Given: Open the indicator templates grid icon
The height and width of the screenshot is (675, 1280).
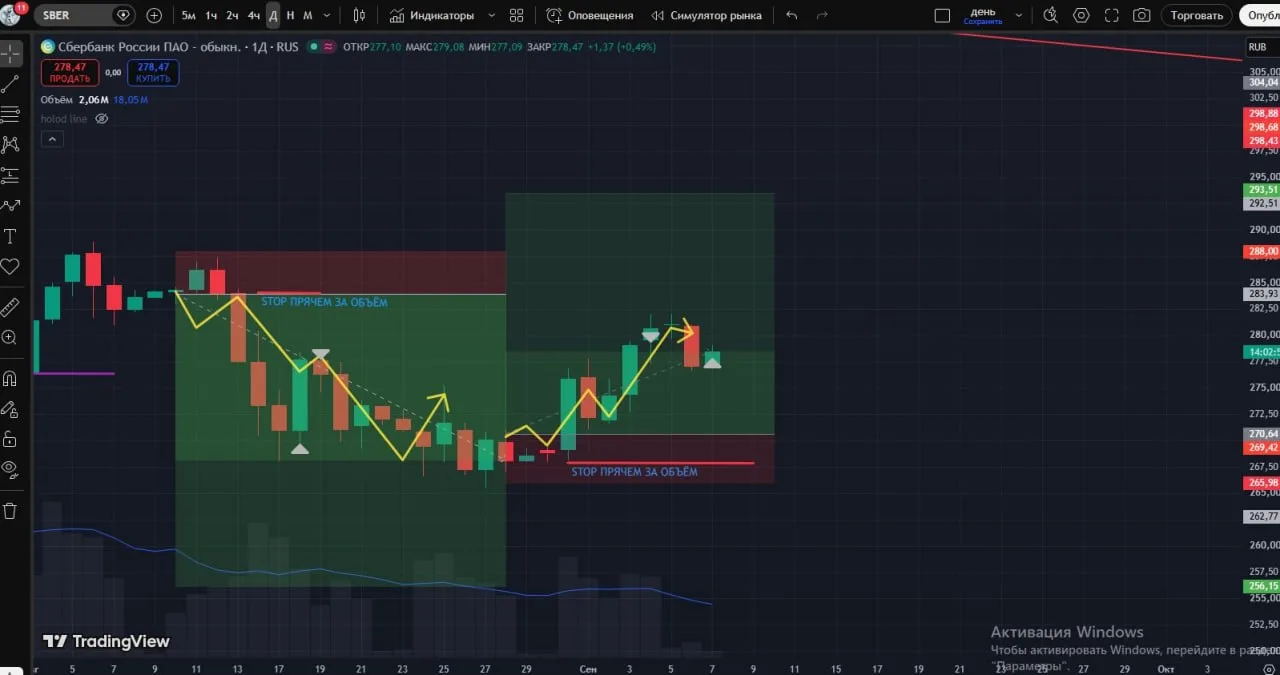Looking at the screenshot, I should (516, 15).
